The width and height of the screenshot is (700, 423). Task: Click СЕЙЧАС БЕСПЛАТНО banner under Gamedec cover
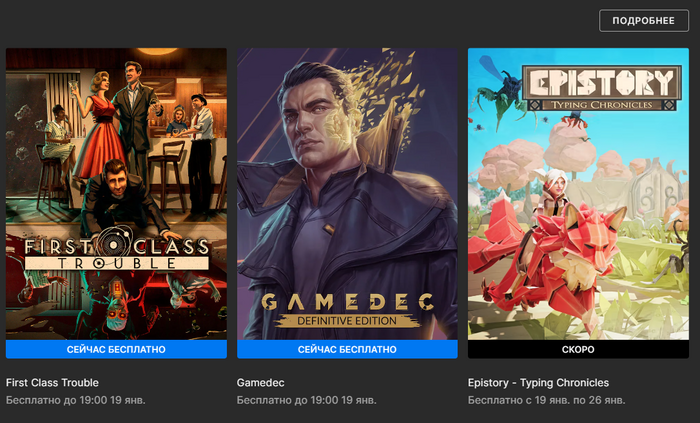tap(347, 349)
